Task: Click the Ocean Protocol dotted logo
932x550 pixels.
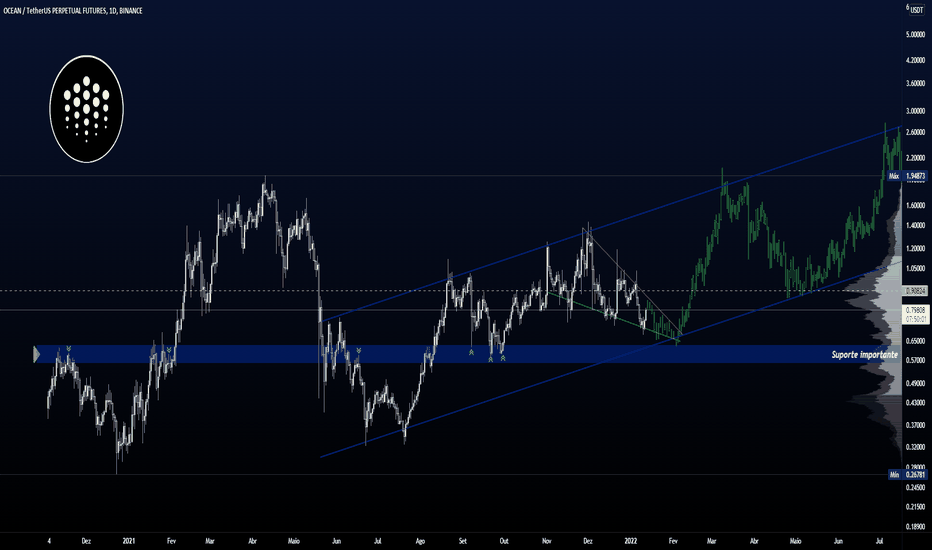Action: 86,109
